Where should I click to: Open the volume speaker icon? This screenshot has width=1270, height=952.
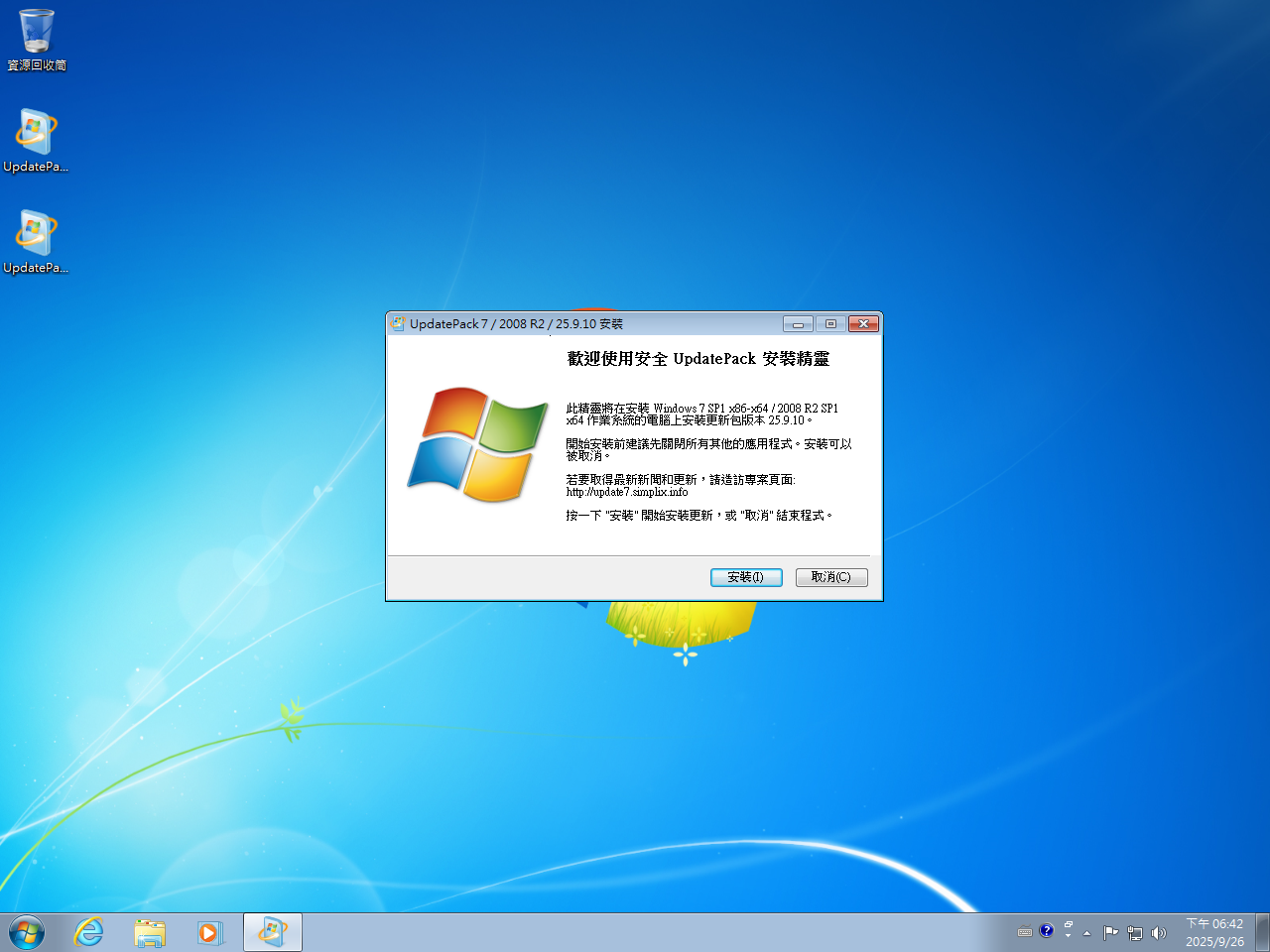click(x=1158, y=933)
